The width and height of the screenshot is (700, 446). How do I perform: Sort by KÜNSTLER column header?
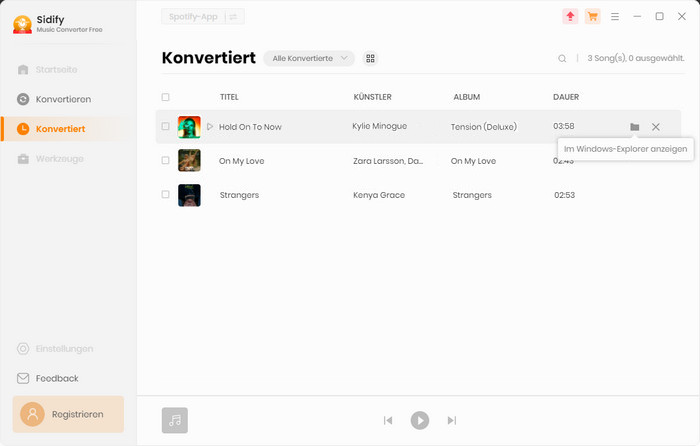coord(372,97)
